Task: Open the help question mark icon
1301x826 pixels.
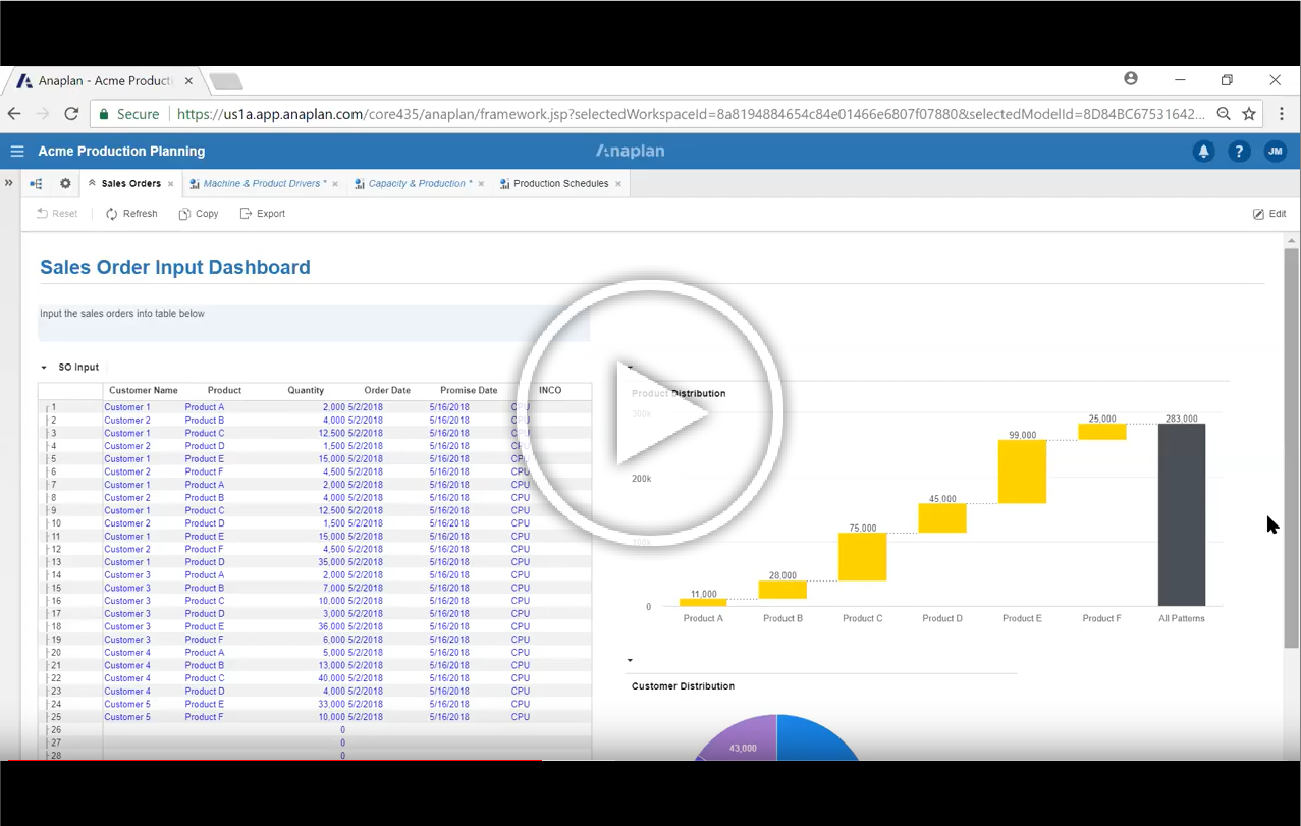Action: point(1239,152)
